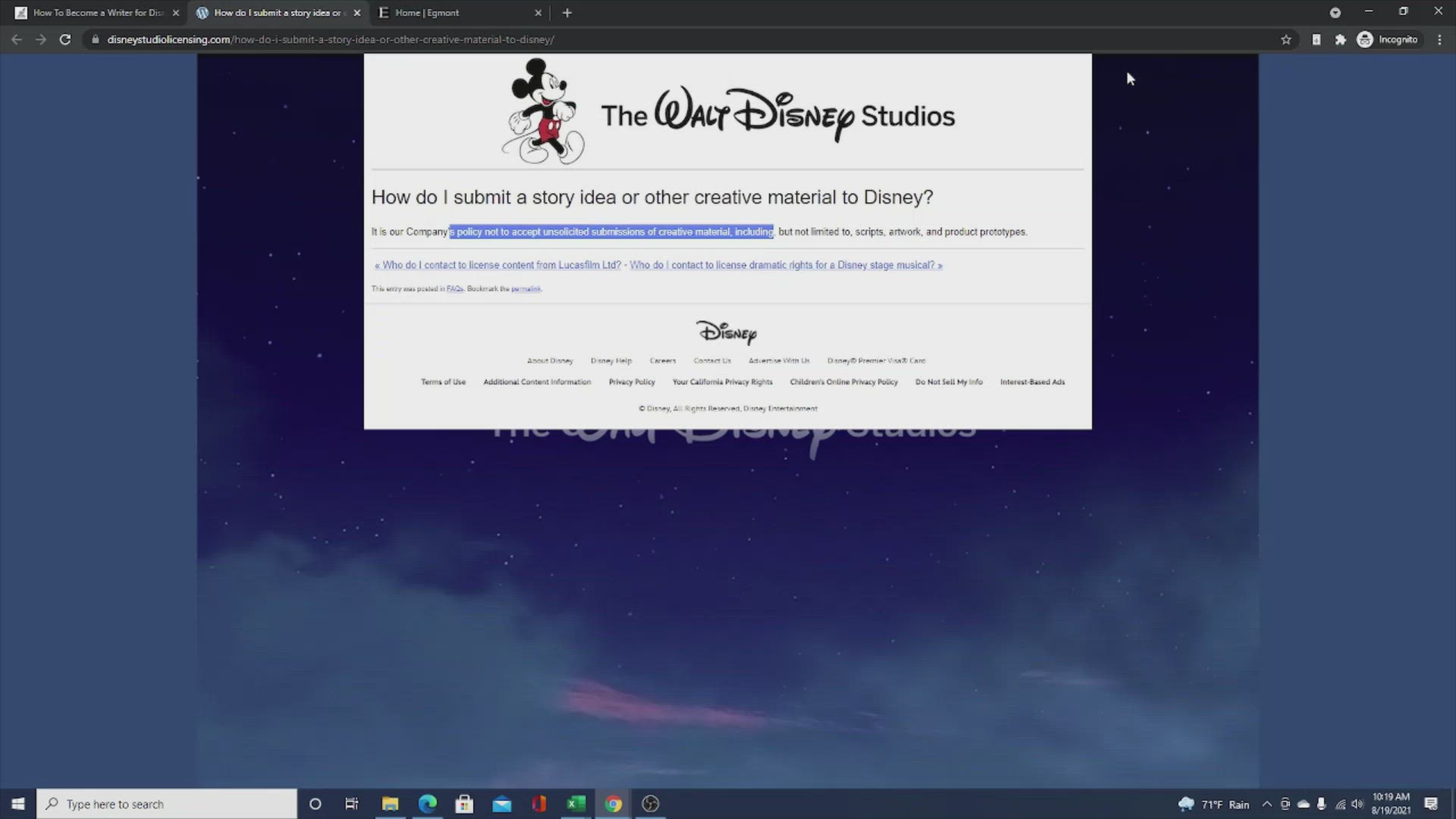Click the page heading 'How do I submit a story idea'
Screen dimensions: 1456x819
(652, 197)
